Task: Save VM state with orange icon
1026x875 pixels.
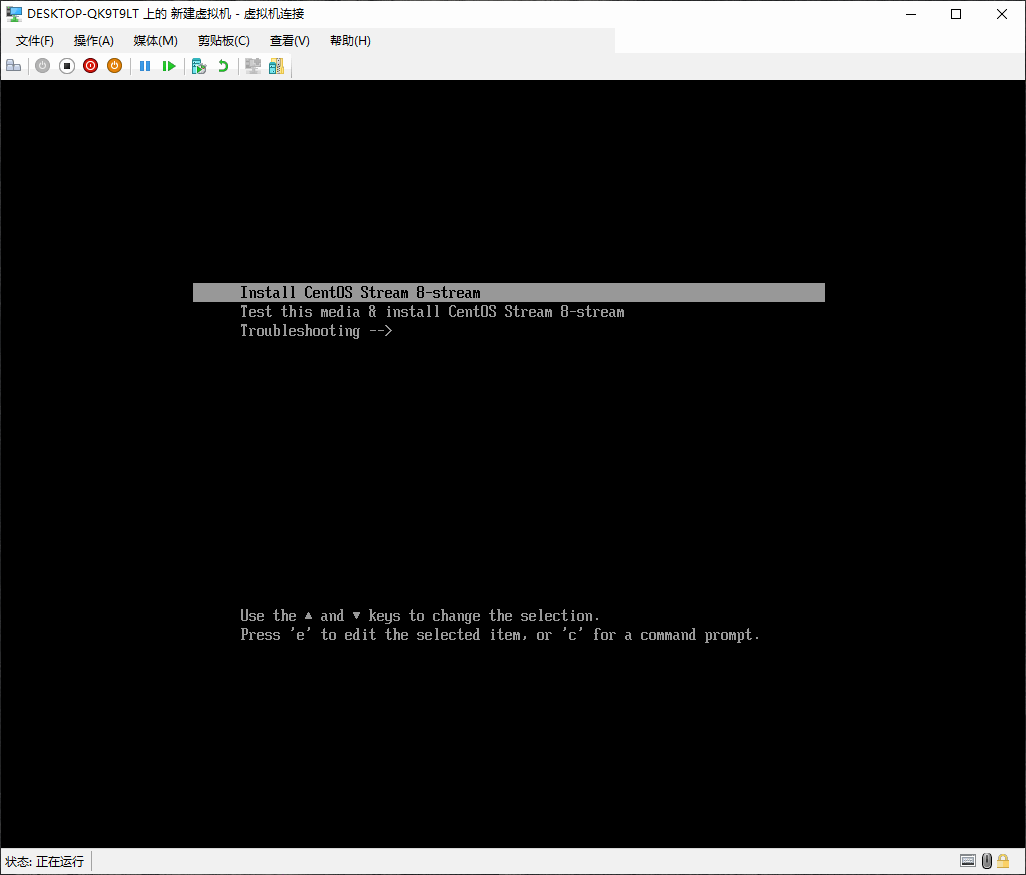Action: (x=115, y=65)
